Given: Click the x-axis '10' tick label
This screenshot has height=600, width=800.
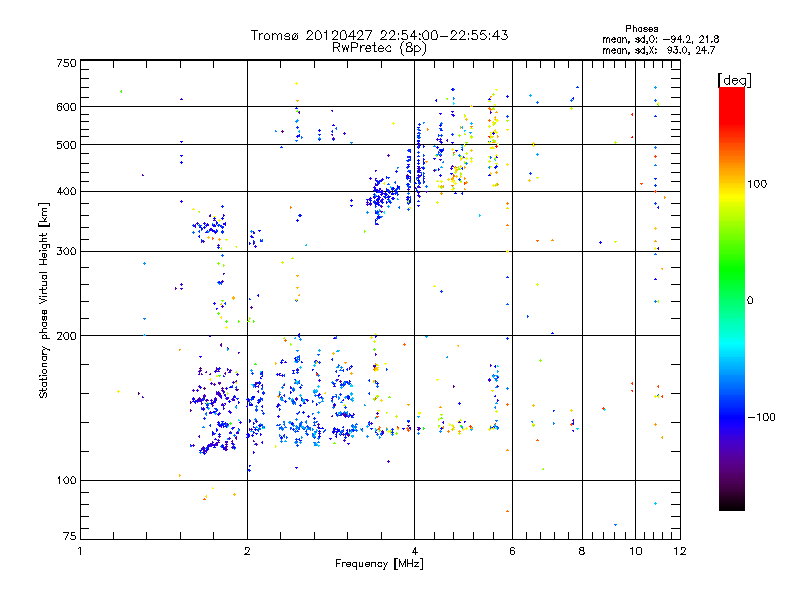Looking at the screenshot, I should coord(636,551).
